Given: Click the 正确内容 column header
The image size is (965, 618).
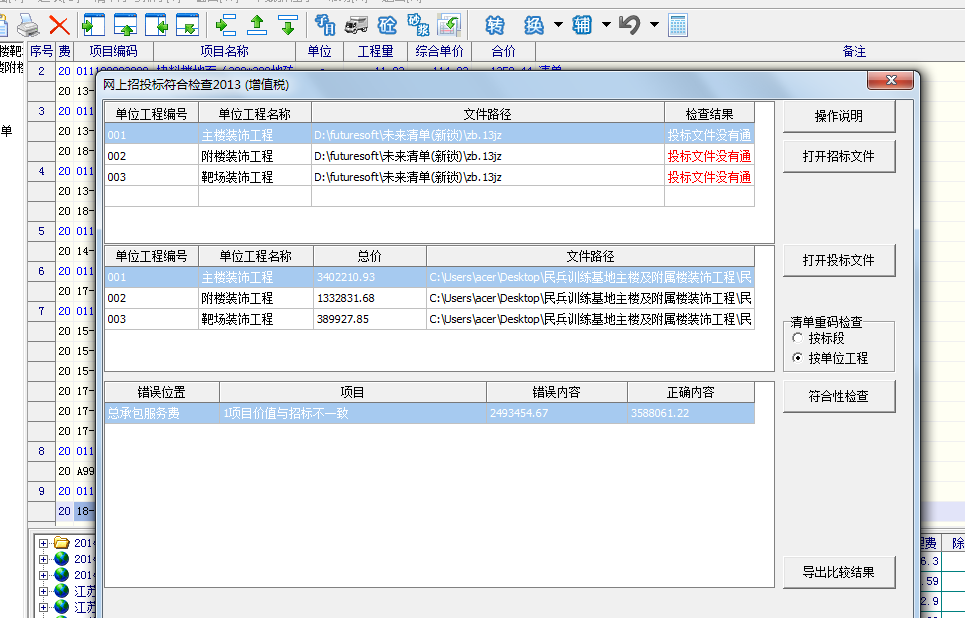Looking at the screenshot, I should click(x=691, y=392).
